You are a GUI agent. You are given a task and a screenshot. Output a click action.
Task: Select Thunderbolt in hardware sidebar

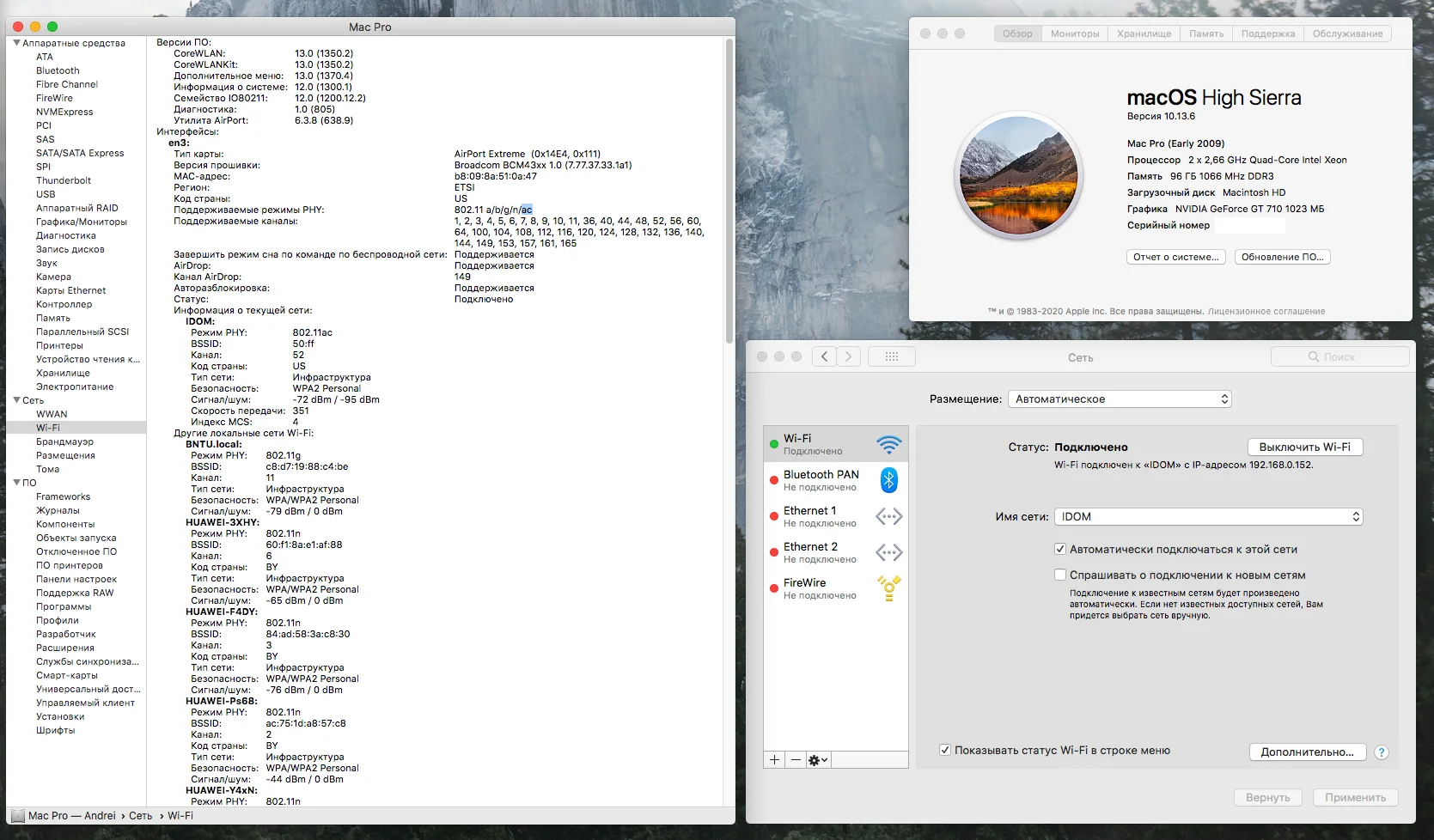64,180
